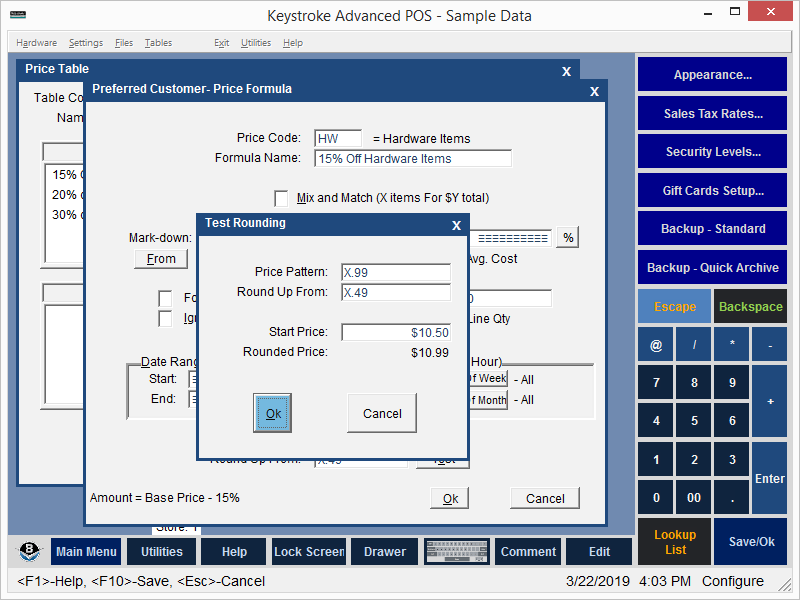Click the round logo icon beside Main Menu

(x=29, y=551)
